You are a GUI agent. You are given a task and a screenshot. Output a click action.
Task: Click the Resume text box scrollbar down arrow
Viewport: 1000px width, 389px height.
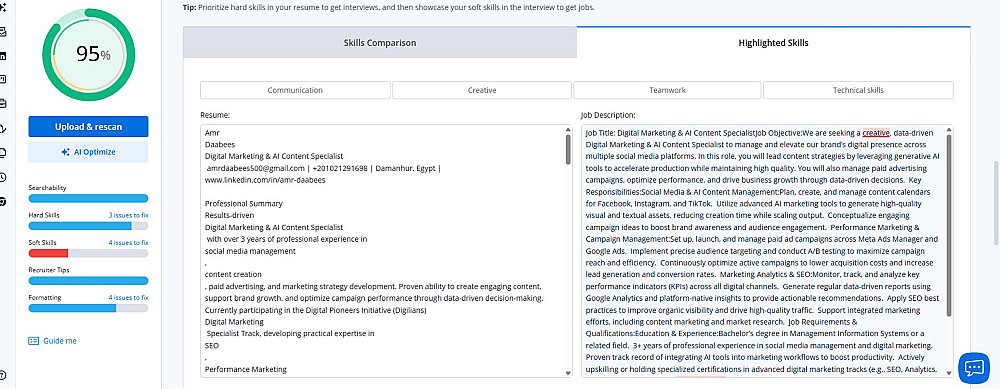[x=568, y=373]
